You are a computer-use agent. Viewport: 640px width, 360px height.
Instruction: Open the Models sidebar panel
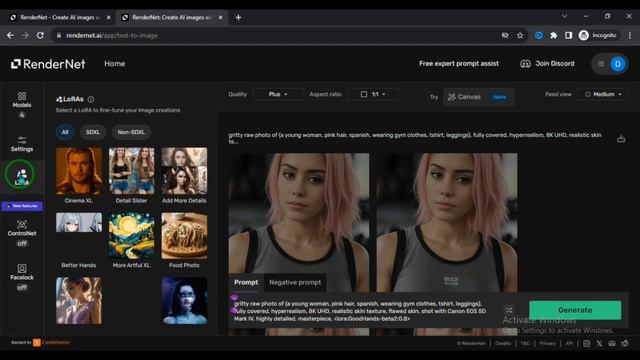pyautogui.click(x=22, y=104)
